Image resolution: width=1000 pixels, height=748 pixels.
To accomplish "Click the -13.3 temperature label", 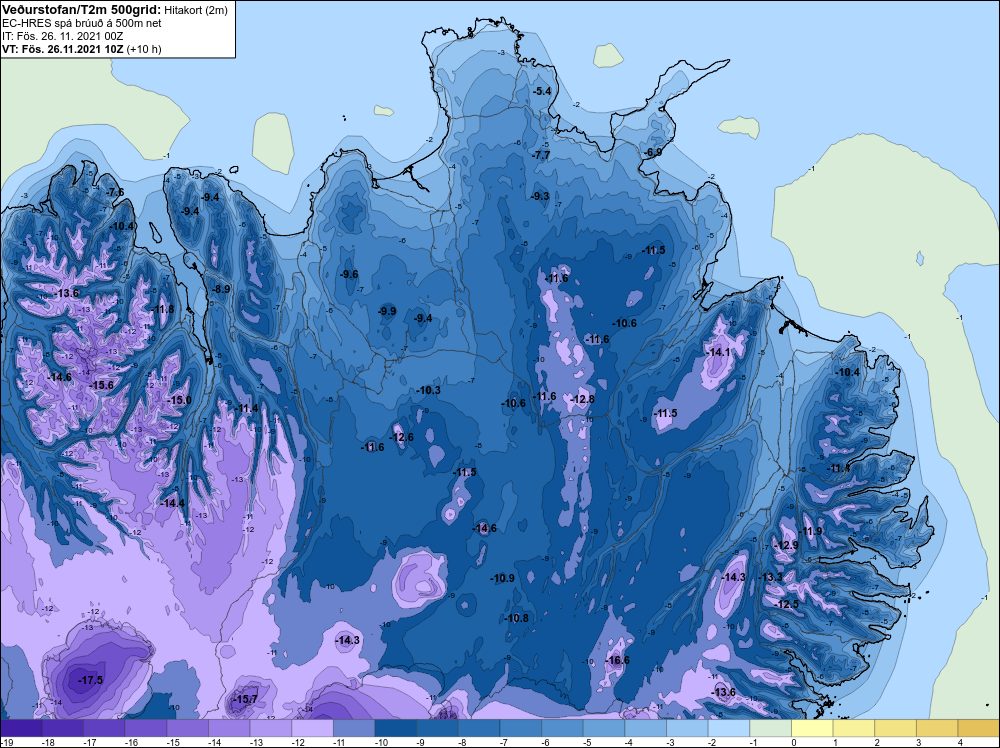I will (x=770, y=577).
